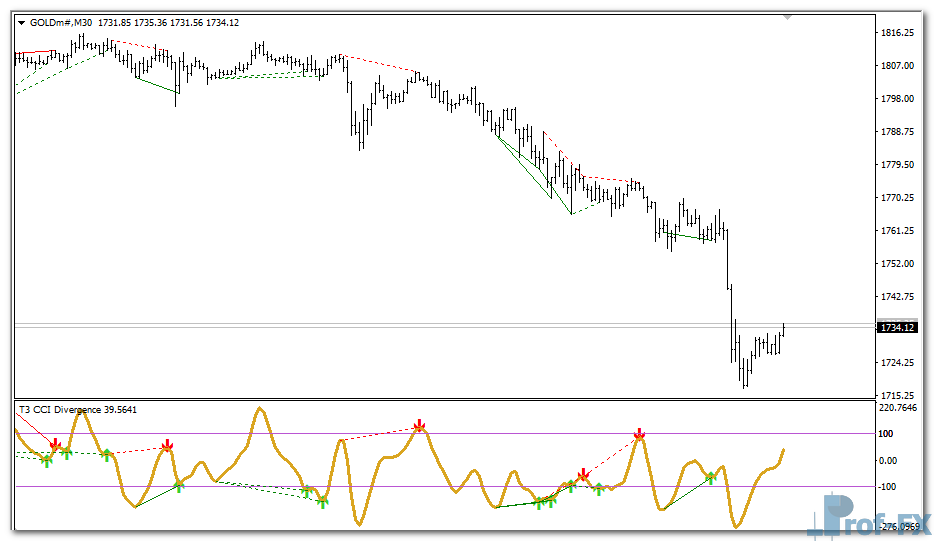
Task: Click the 1816.25 price axis label
Action: pyautogui.click(x=899, y=33)
